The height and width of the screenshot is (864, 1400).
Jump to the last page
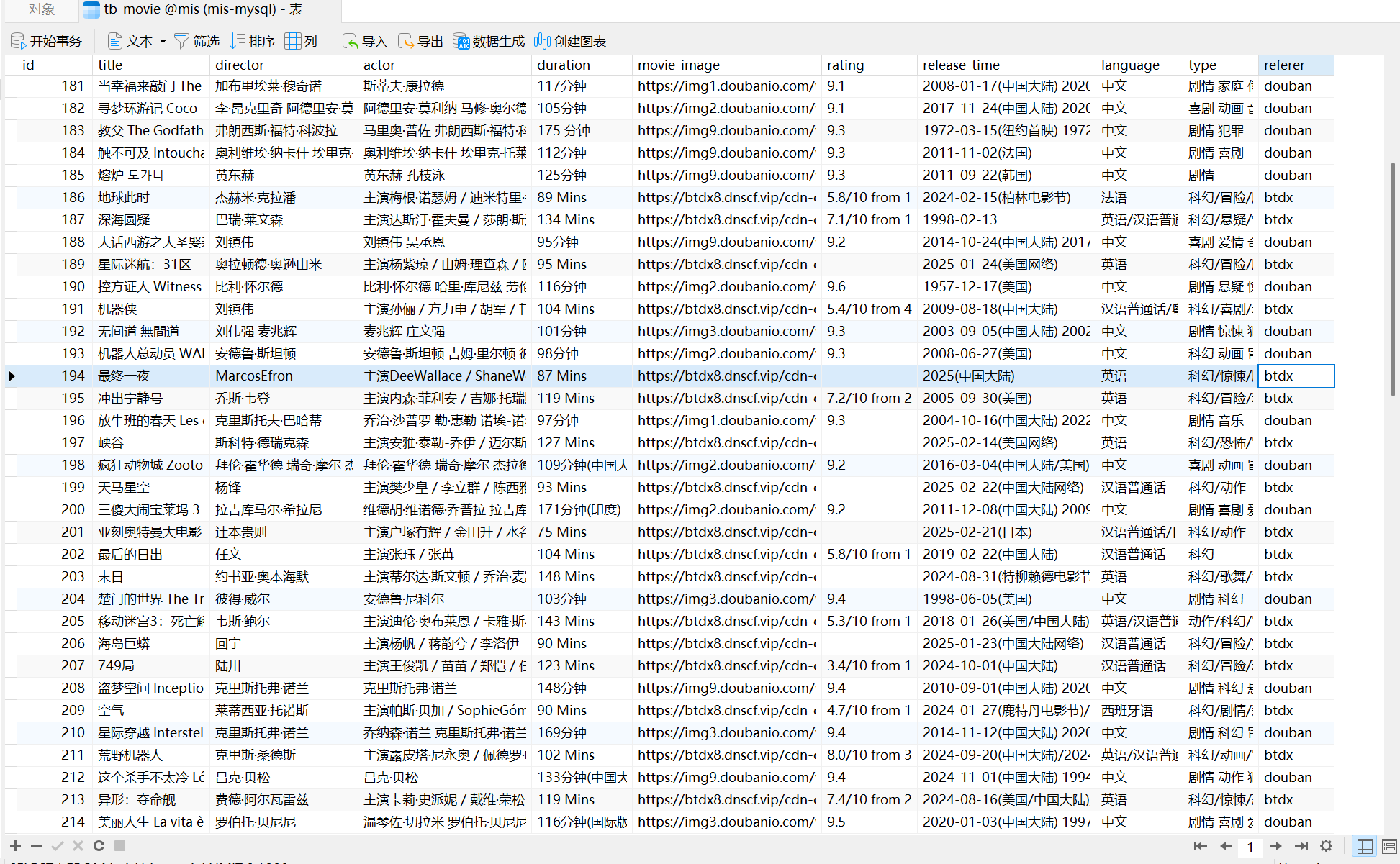pos(1301,846)
